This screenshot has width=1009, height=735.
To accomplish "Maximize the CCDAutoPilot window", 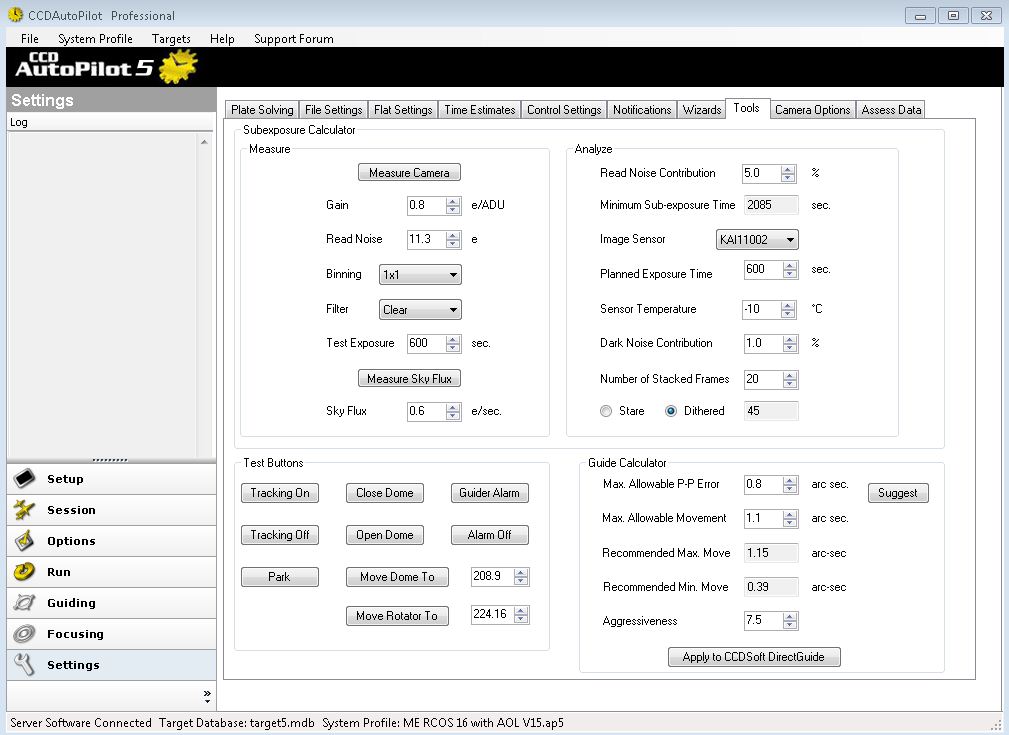I will pyautogui.click(x=954, y=15).
